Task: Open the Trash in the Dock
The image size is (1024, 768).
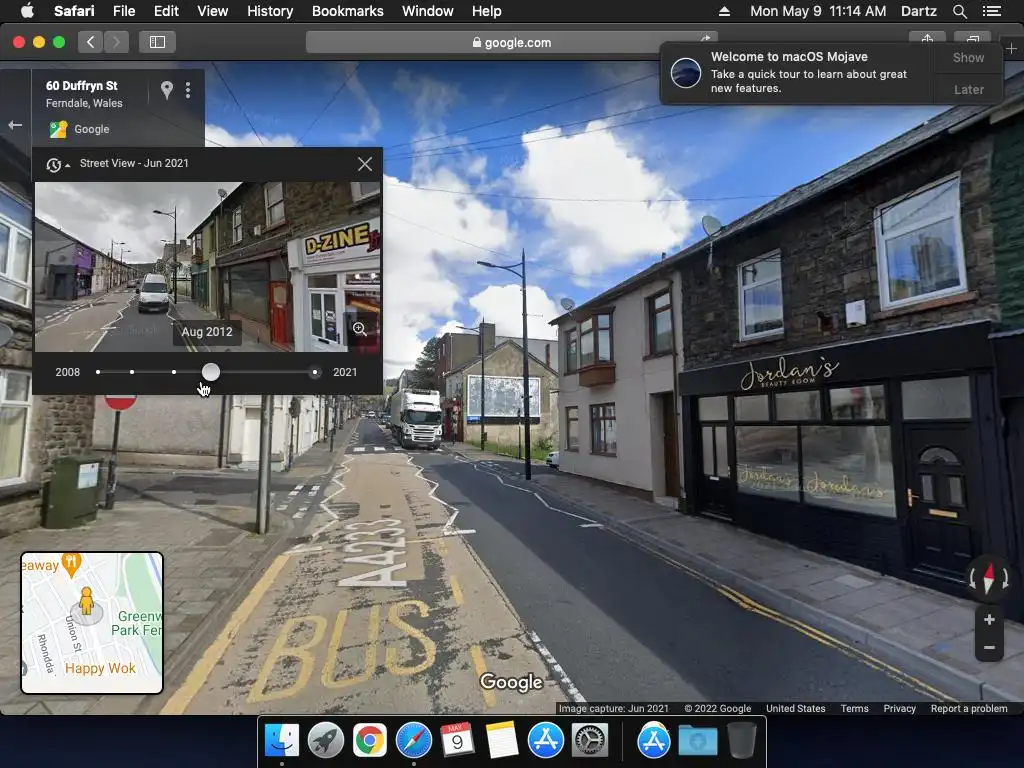Action: (742, 741)
